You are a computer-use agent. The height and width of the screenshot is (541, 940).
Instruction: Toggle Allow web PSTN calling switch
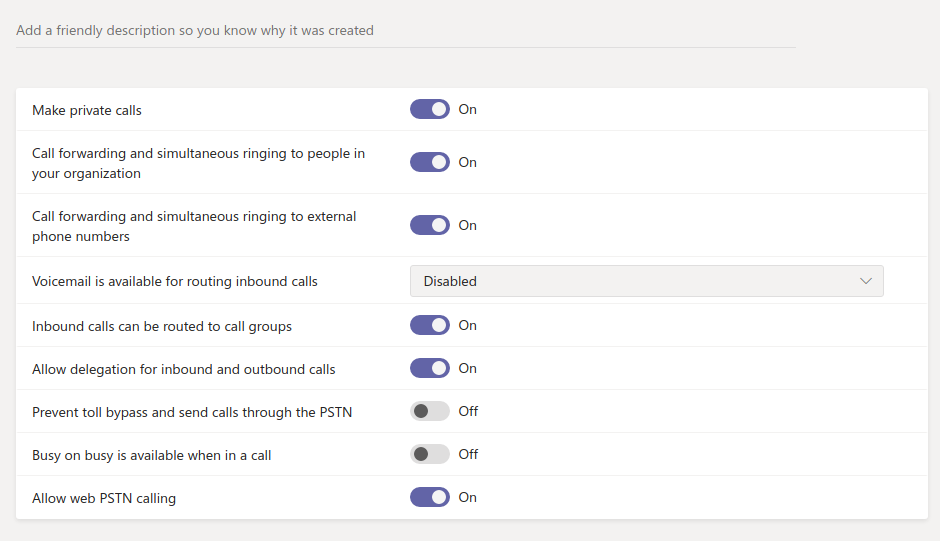coord(430,497)
